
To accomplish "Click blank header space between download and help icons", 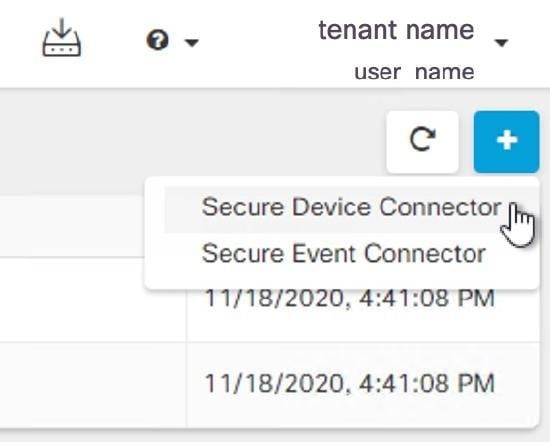I will 114,39.
